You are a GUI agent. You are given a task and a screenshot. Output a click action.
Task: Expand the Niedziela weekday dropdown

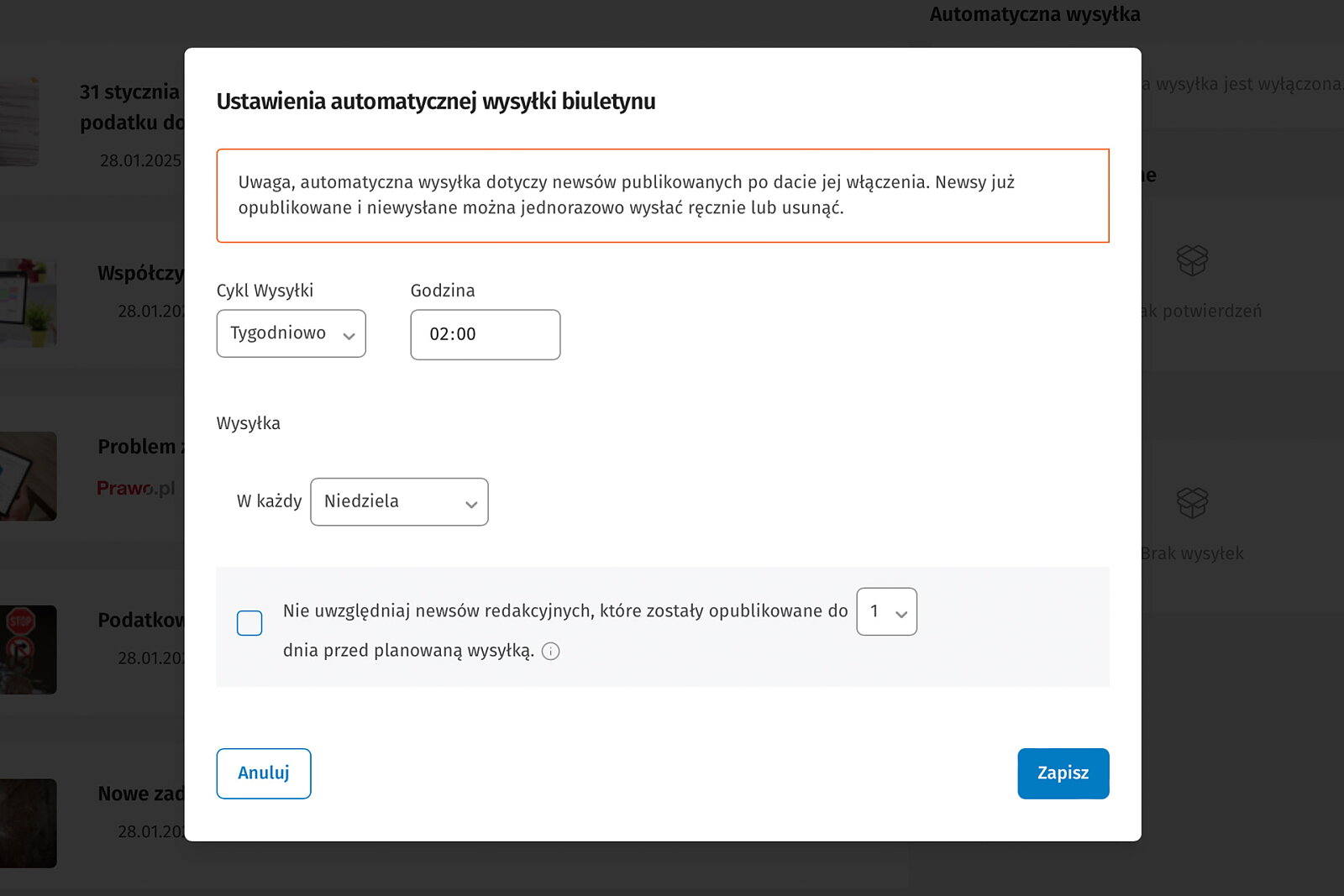[x=399, y=502]
